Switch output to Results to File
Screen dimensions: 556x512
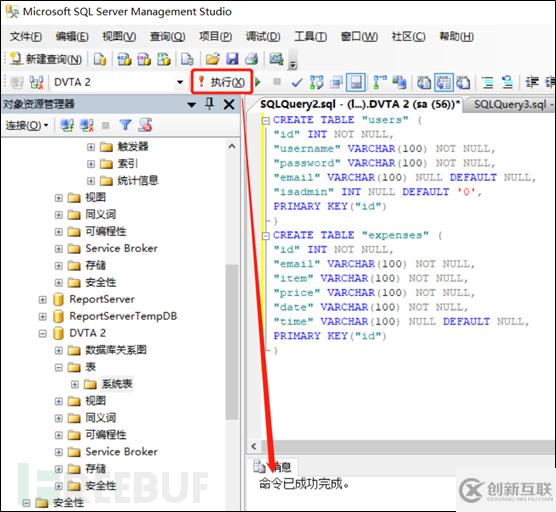click(x=463, y=83)
